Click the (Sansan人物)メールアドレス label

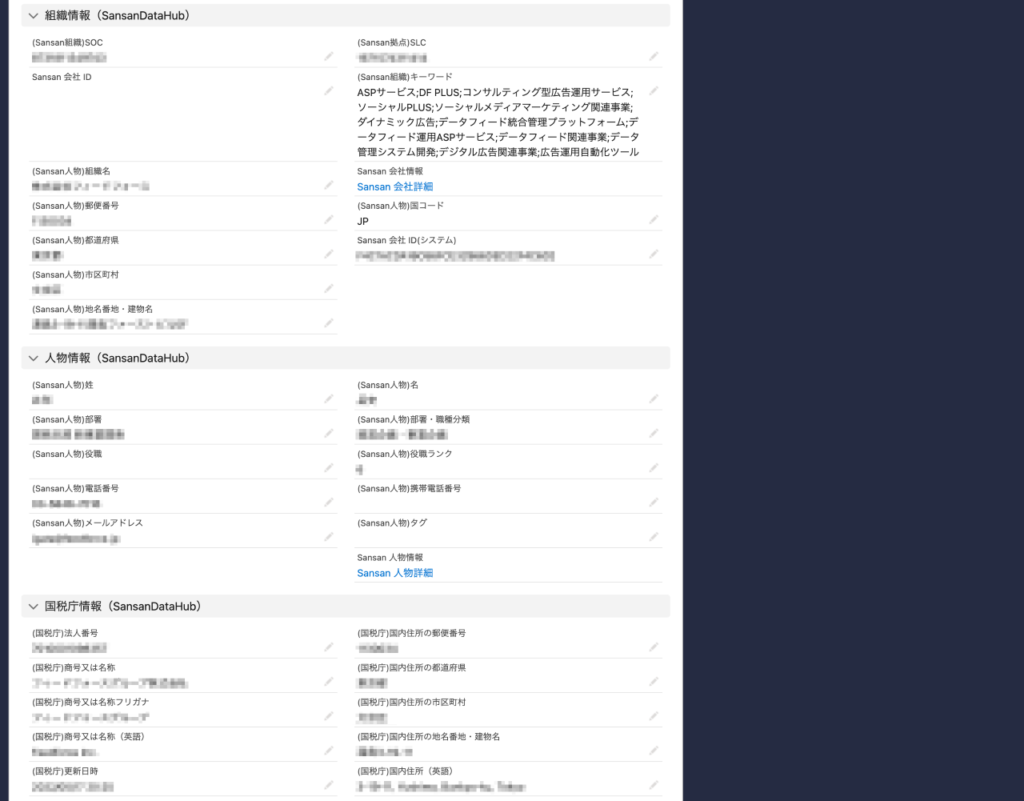click(87, 524)
